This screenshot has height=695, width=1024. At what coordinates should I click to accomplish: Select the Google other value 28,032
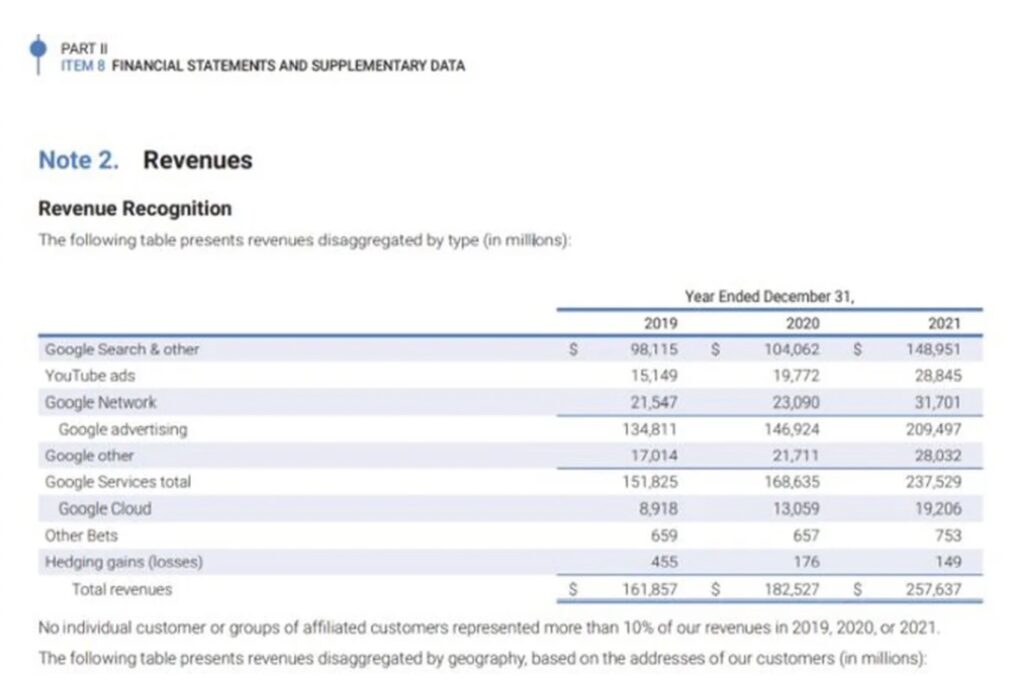[x=938, y=456]
